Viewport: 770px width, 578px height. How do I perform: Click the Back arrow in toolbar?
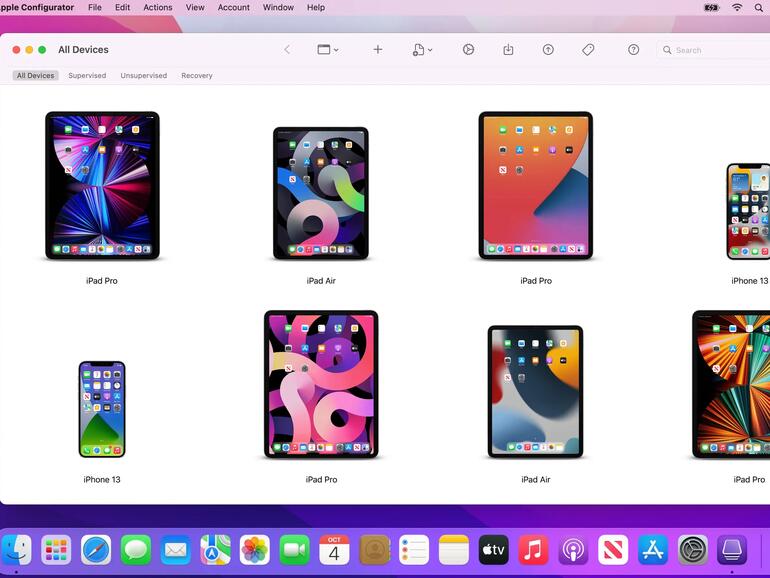click(287, 50)
